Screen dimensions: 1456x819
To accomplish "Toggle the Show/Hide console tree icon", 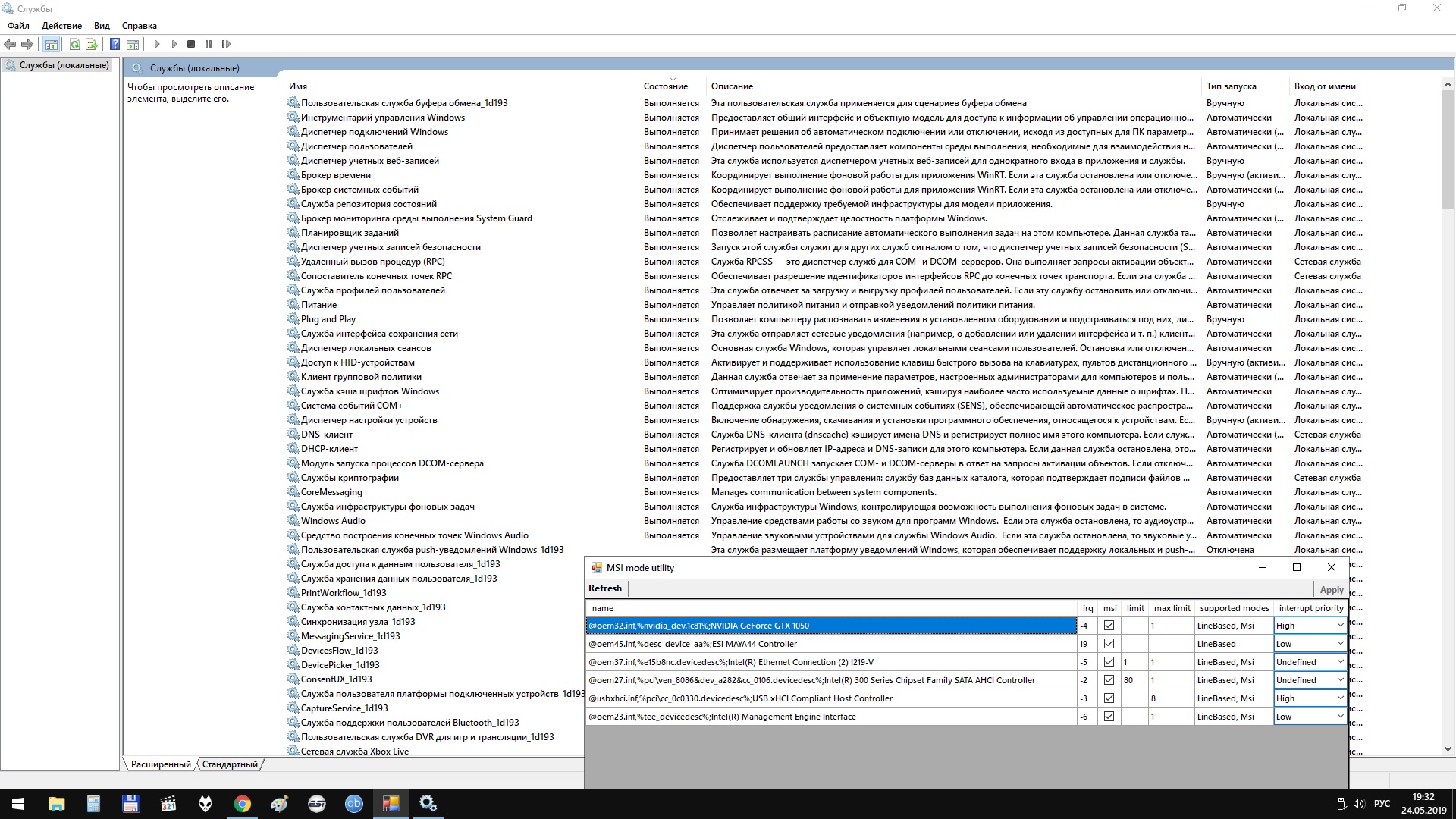I will coord(51,45).
